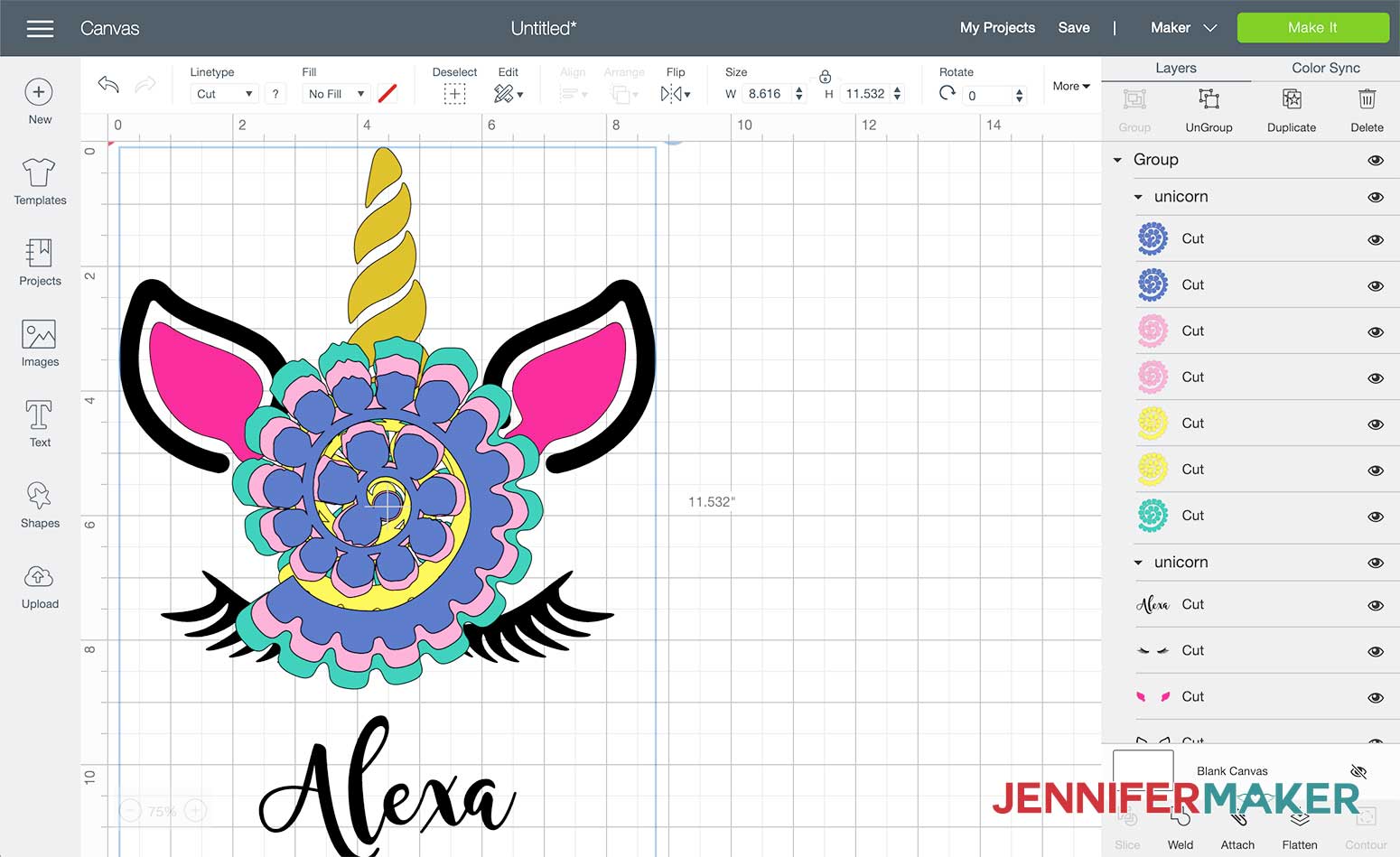Click the Make It button
Image resolution: width=1400 pixels, height=857 pixels.
(1312, 27)
